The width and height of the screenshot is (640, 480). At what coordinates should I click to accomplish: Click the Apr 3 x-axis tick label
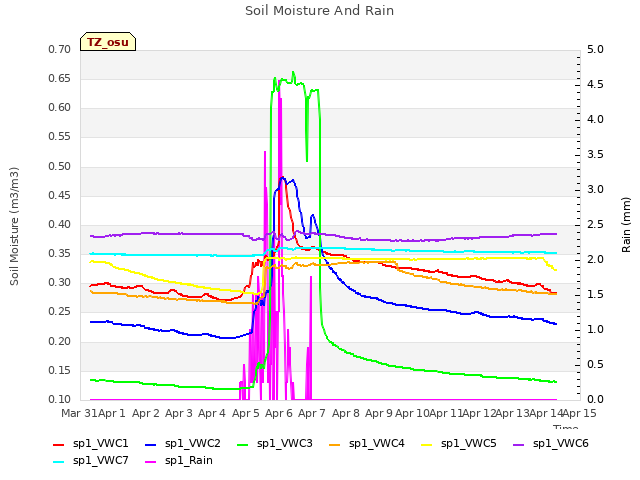[179, 413]
